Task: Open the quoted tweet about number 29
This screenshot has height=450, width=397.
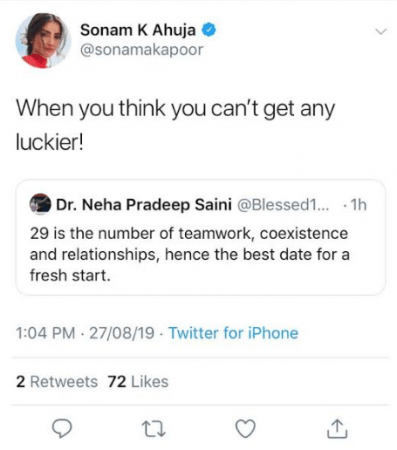Action: click(201, 237)
